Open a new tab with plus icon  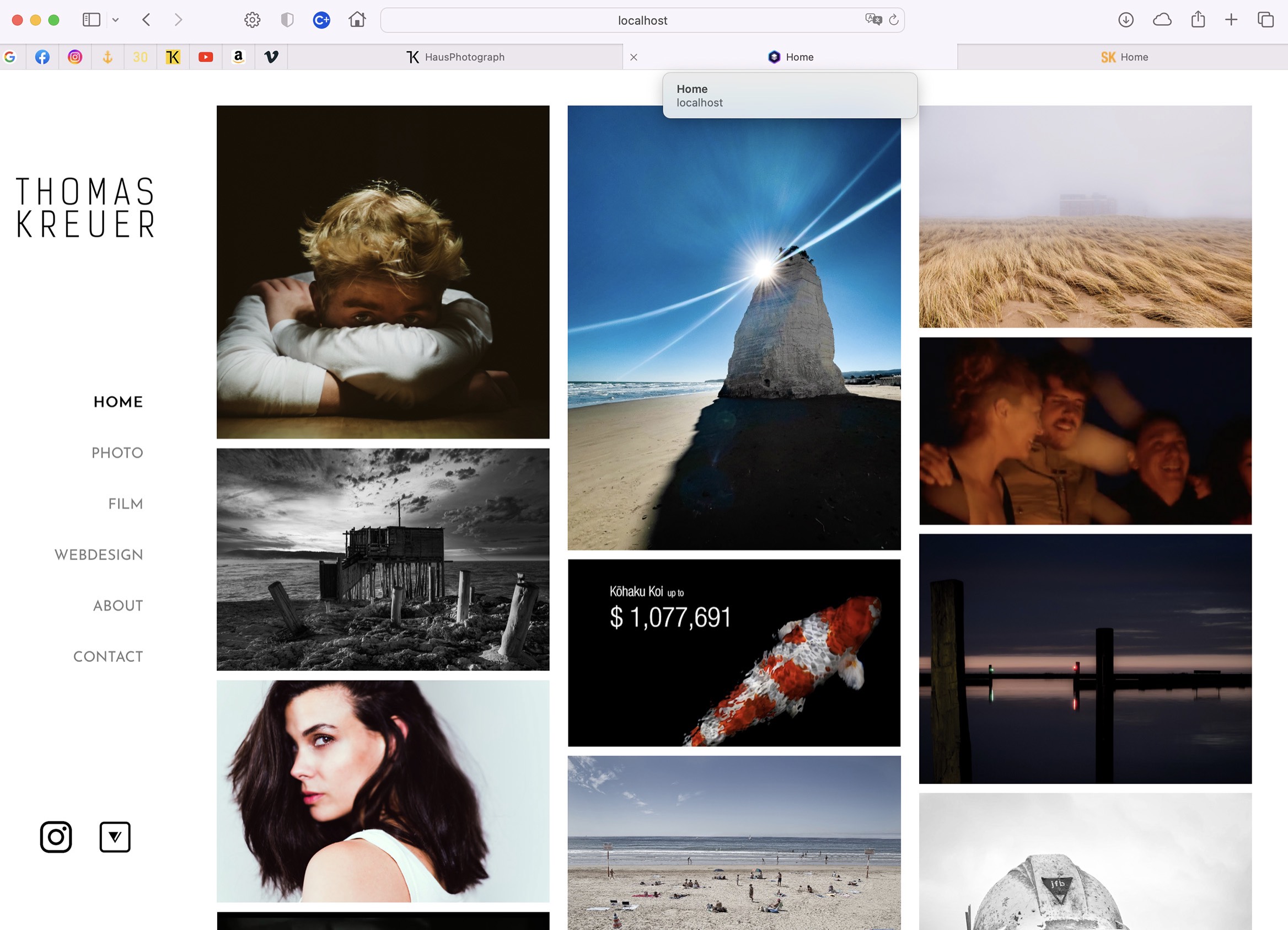point(1231,20)
